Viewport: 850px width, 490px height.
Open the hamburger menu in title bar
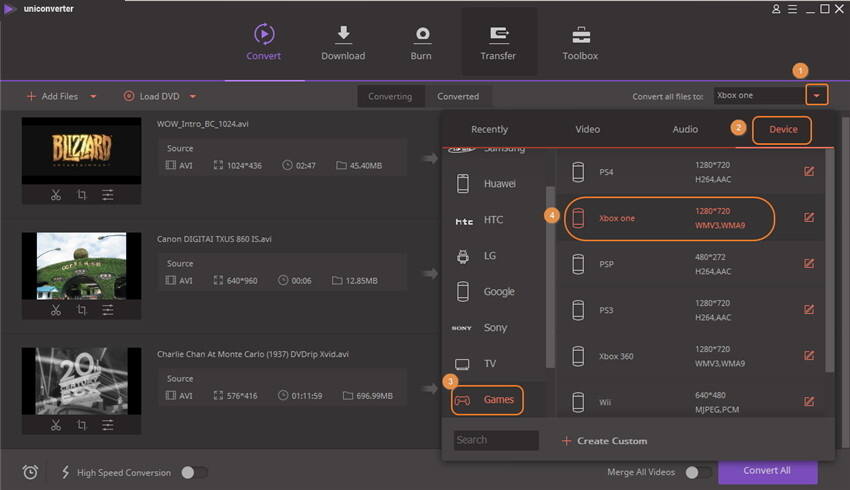(x=793, y=9)
